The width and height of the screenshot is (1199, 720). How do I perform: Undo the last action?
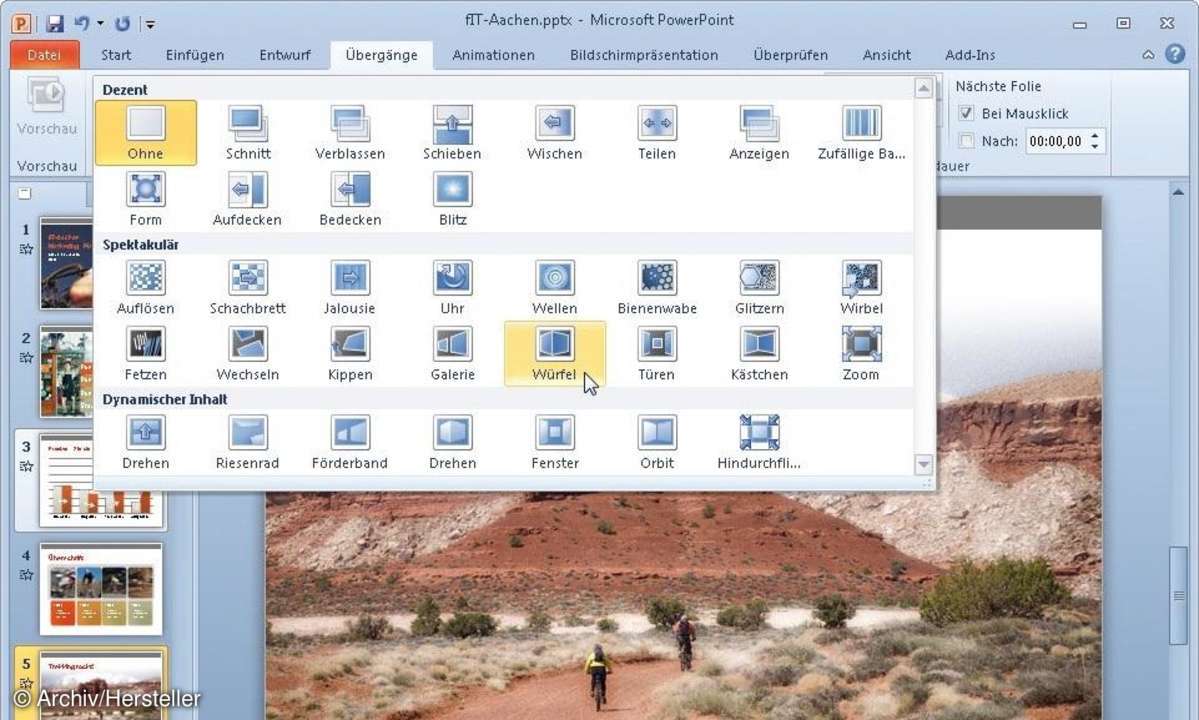point(81,24)
